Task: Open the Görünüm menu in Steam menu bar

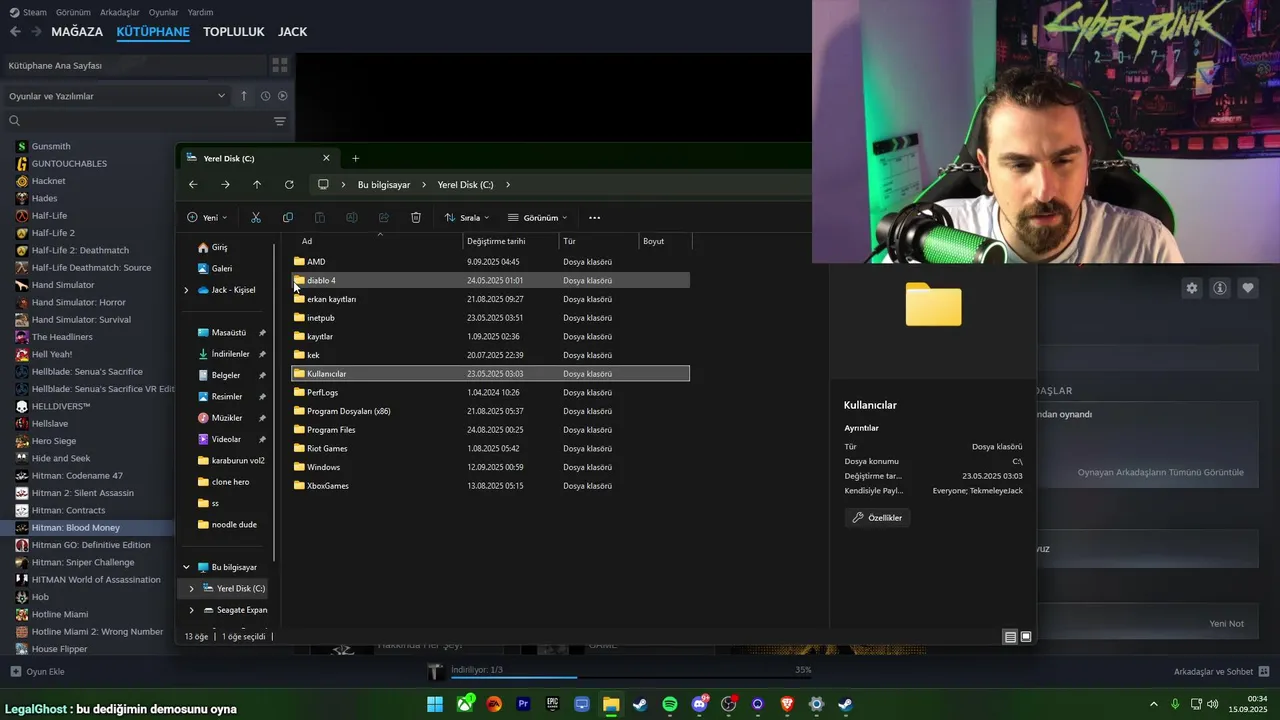Action: pos(74,12)
